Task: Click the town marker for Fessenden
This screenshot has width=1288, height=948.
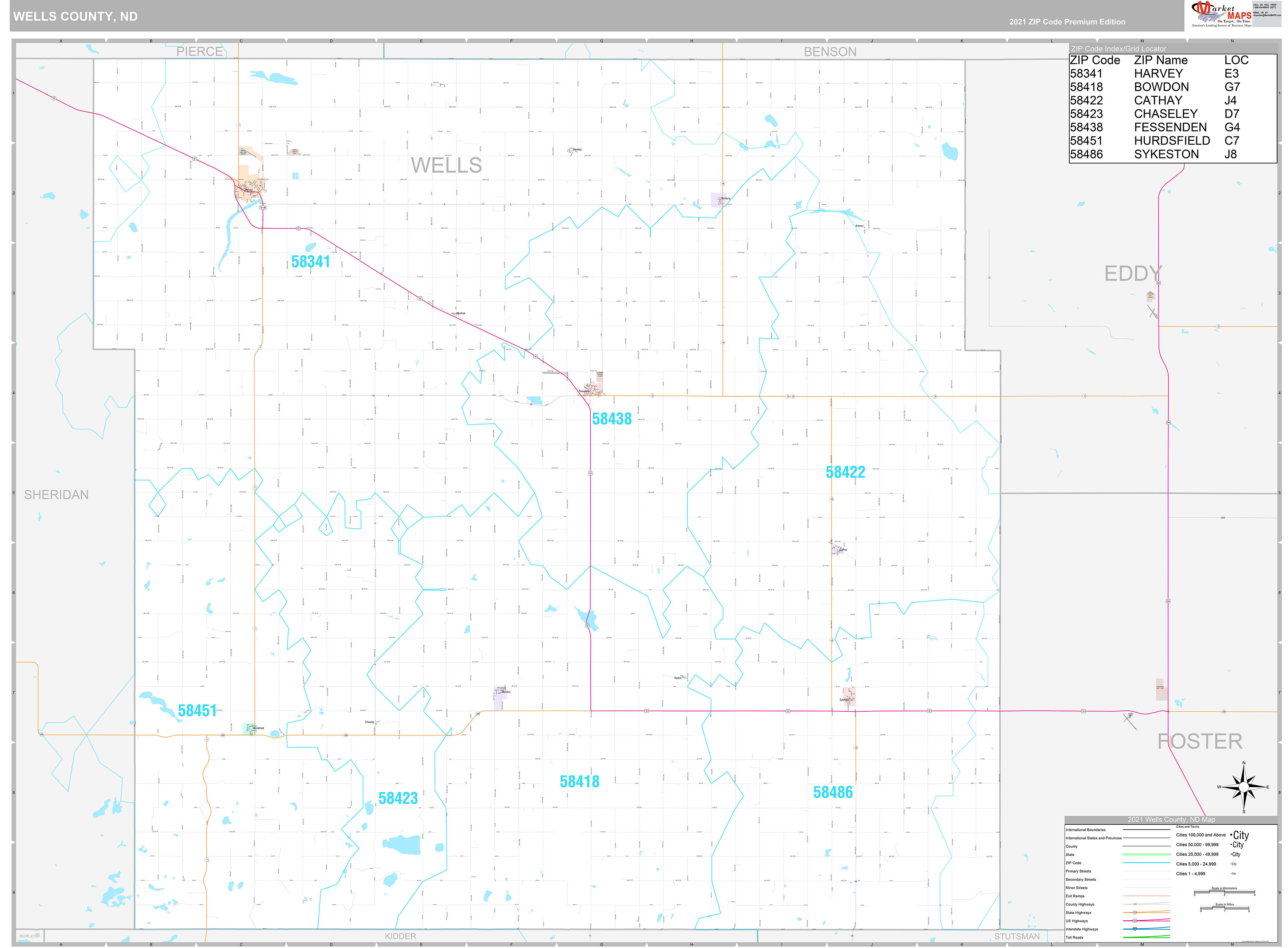Action: [x=591, y=391]
